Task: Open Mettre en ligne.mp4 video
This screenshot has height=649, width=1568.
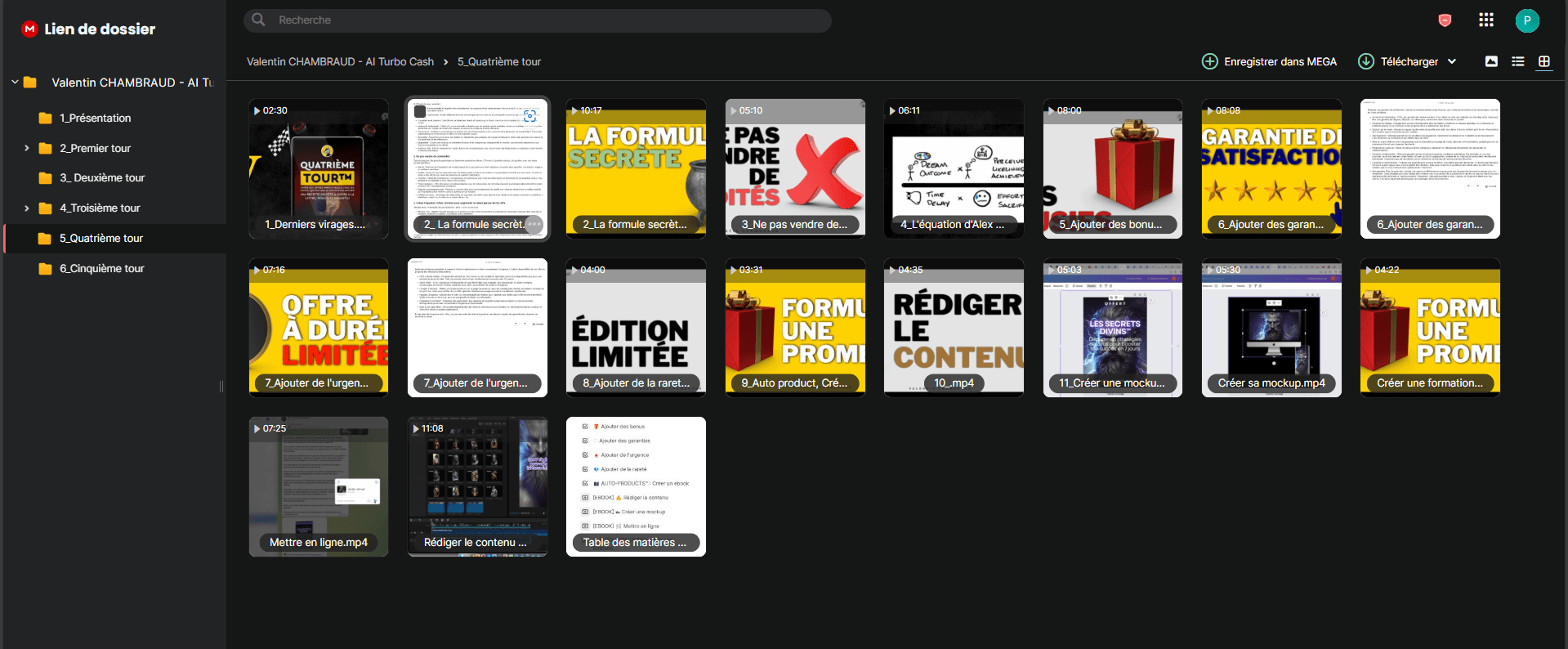Action: (x=319, y=487)
